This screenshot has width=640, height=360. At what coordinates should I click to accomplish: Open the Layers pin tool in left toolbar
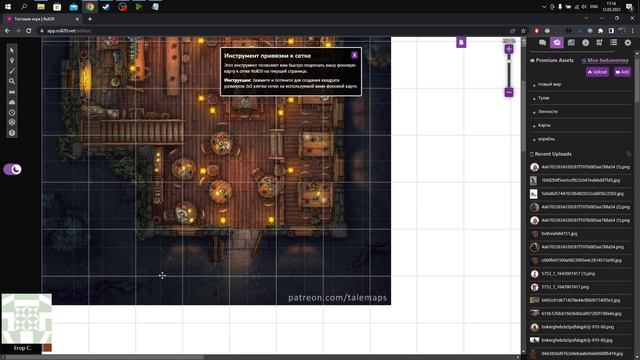pos(12,61)
